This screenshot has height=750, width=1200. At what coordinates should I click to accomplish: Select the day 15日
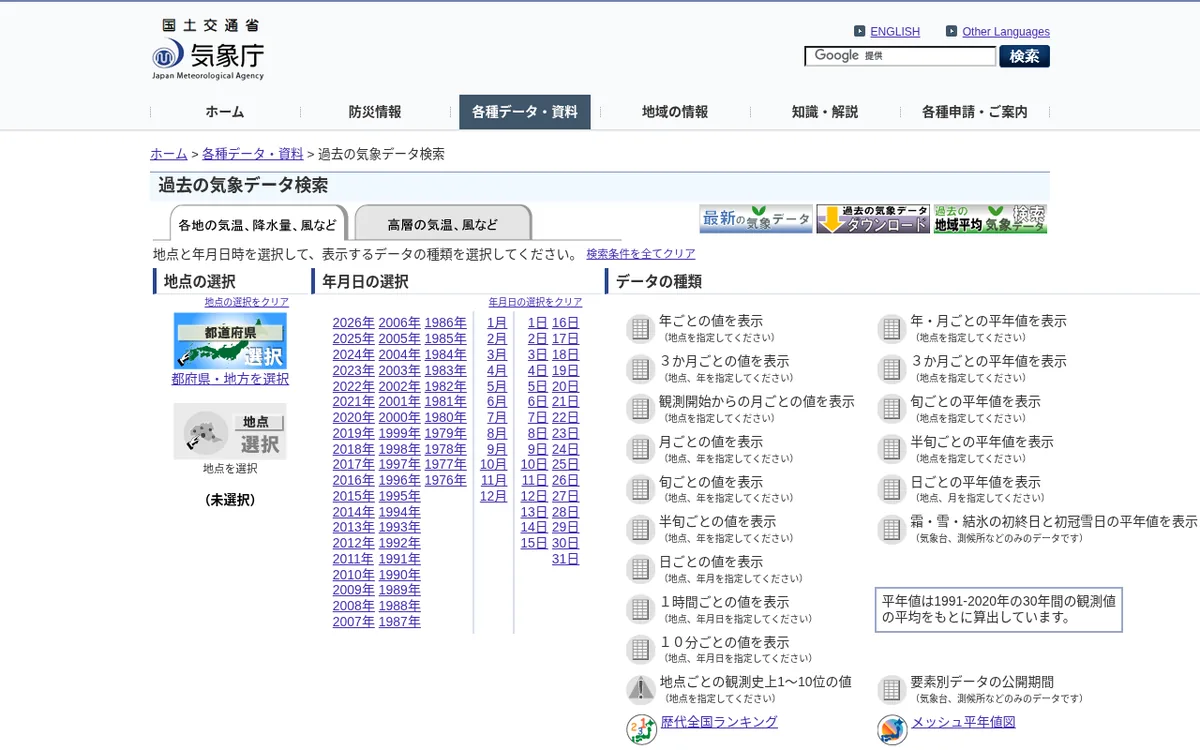(534, 543)
